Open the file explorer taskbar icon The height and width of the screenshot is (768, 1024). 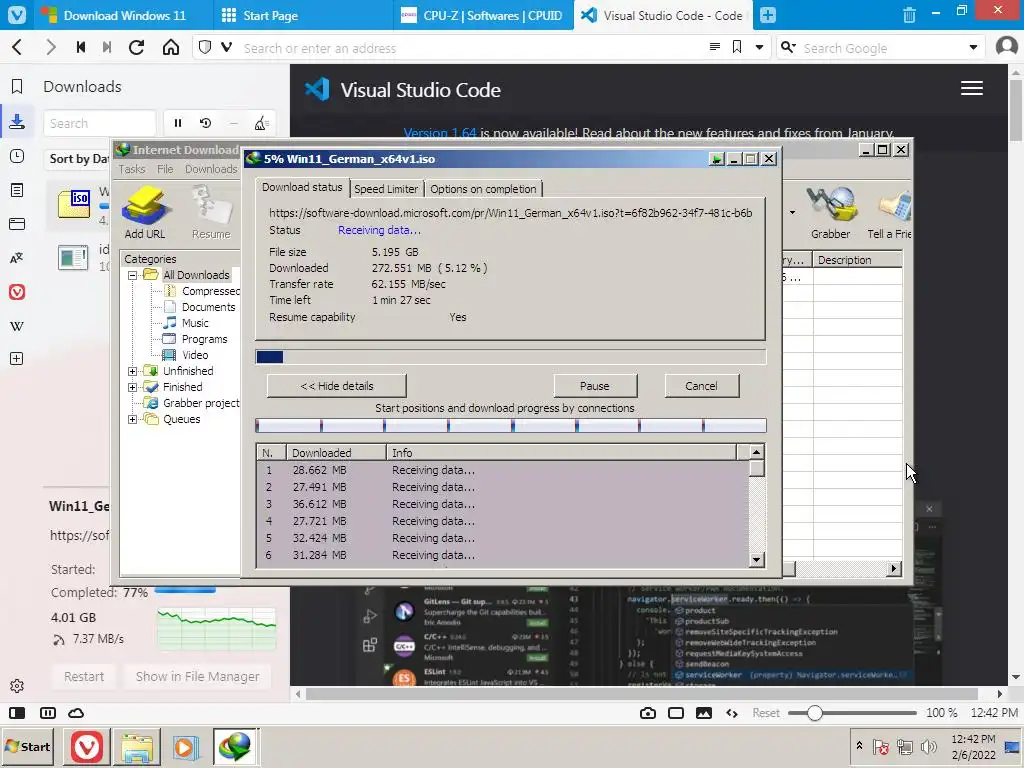coord(136,746)
